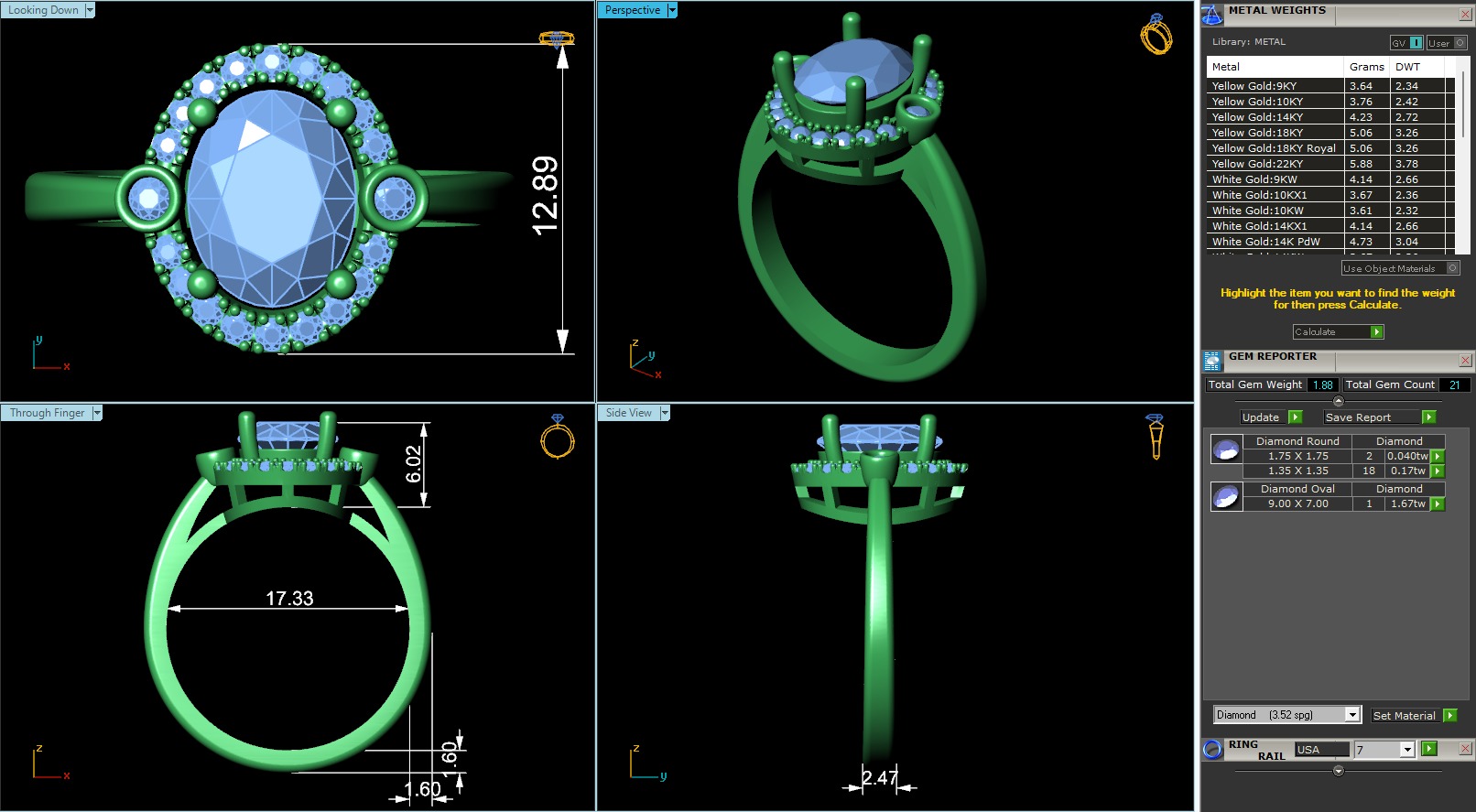The height and width of the screenshot is (812, 1476).
Task: Select the White Gold:10KX1 row
Action: click(x=1330, y=195)
